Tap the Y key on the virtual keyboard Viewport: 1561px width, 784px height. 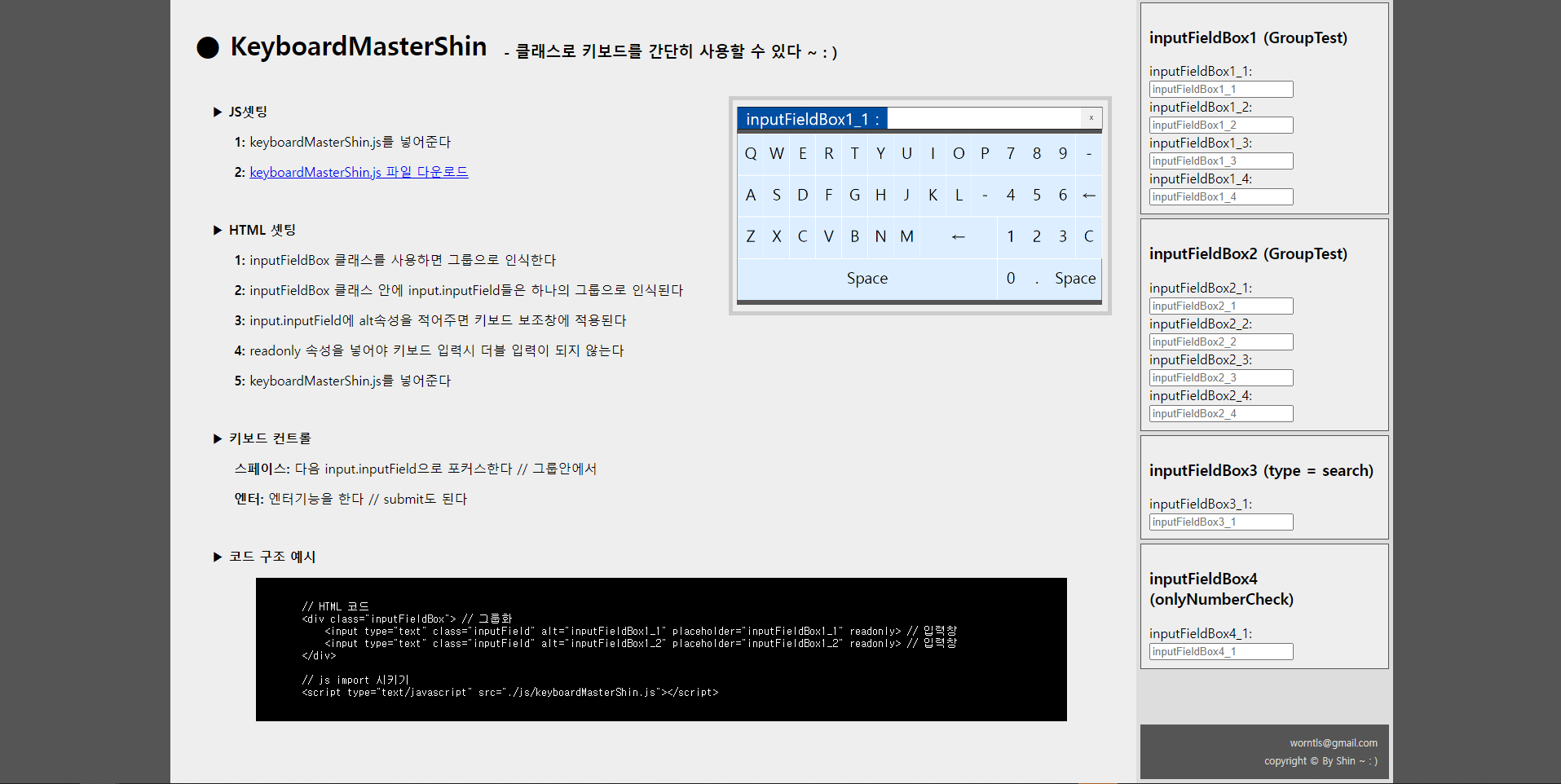[881, 153]
